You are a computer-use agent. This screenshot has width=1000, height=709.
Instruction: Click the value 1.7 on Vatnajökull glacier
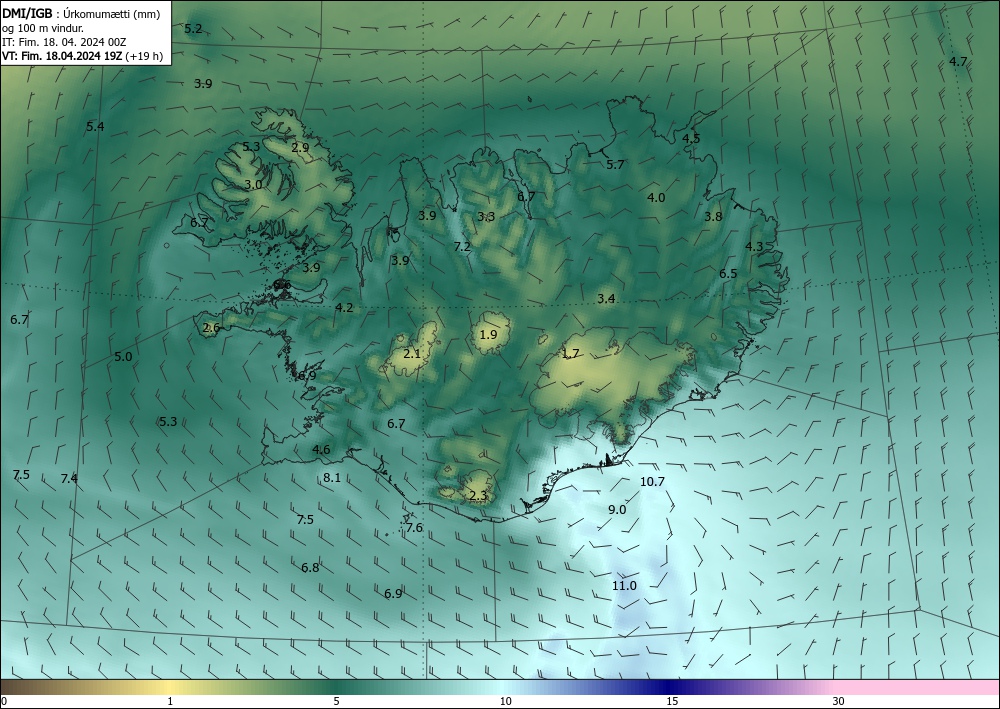570,353
